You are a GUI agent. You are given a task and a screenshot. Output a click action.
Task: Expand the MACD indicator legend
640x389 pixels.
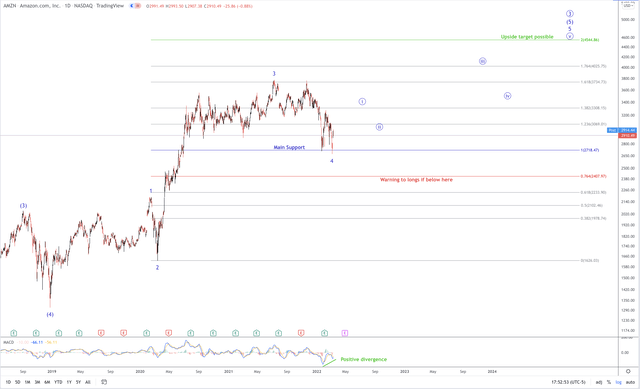tap(9, 342)
